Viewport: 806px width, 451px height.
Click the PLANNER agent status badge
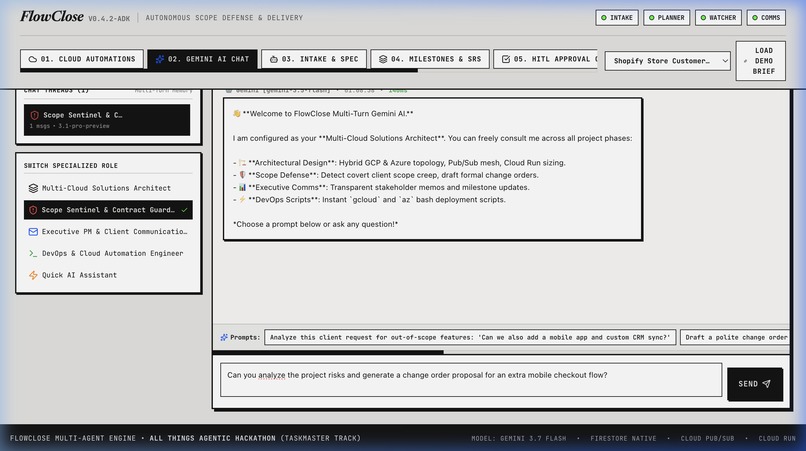pyautogui.click(x=666, y=17)
